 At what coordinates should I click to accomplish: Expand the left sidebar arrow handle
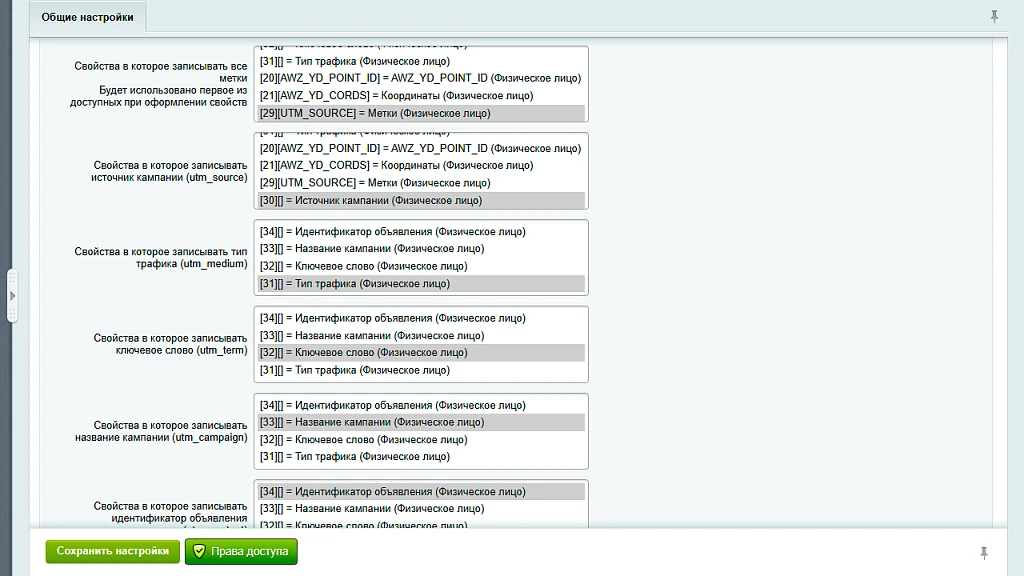[x=12, y=296]
